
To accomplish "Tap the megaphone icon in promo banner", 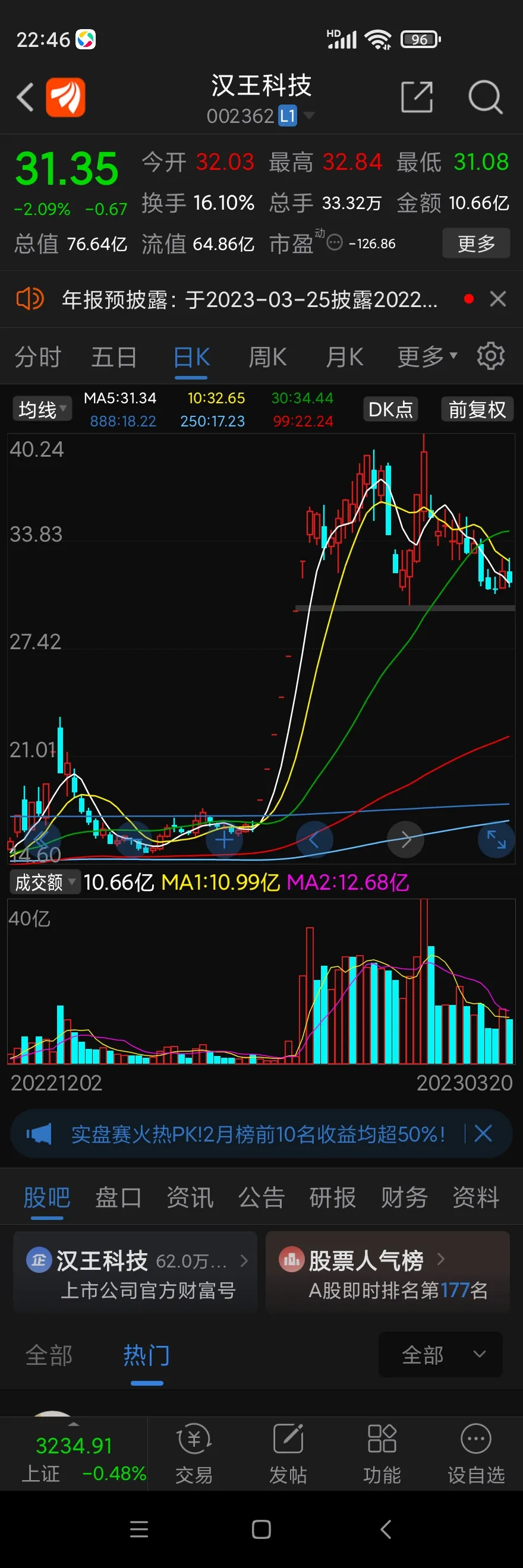I will (x=39, y=1133).
